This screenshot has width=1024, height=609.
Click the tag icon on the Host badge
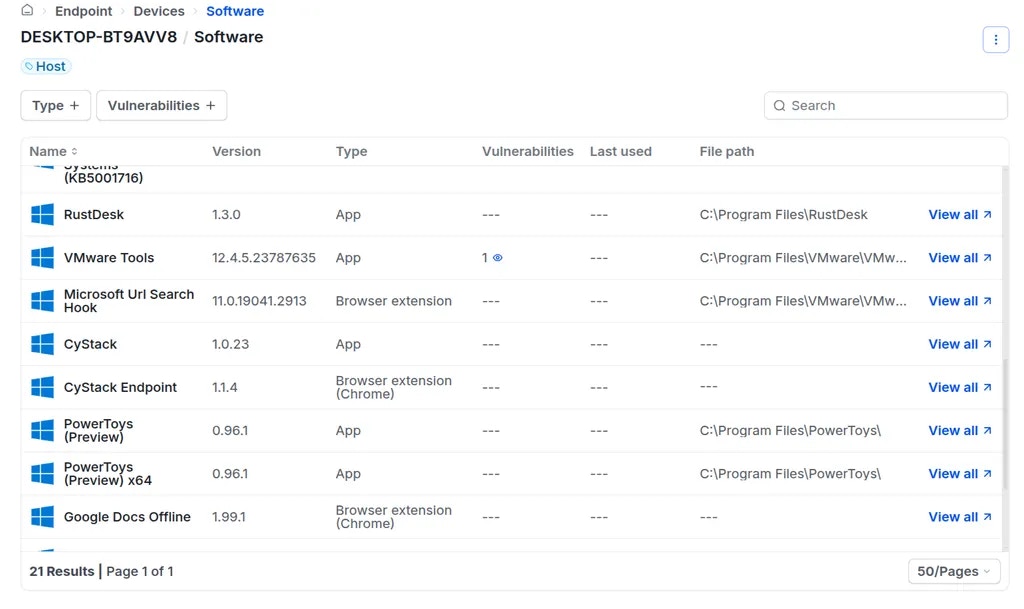coord(31,66)
